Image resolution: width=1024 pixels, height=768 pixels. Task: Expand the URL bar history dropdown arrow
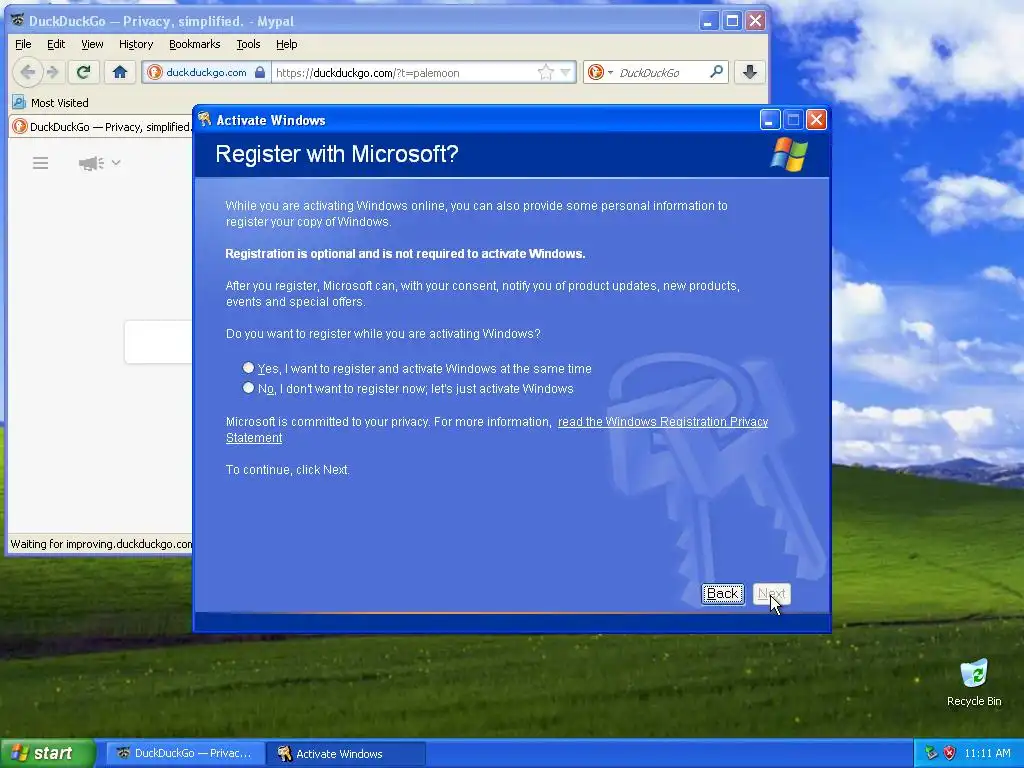pos(566,72)
